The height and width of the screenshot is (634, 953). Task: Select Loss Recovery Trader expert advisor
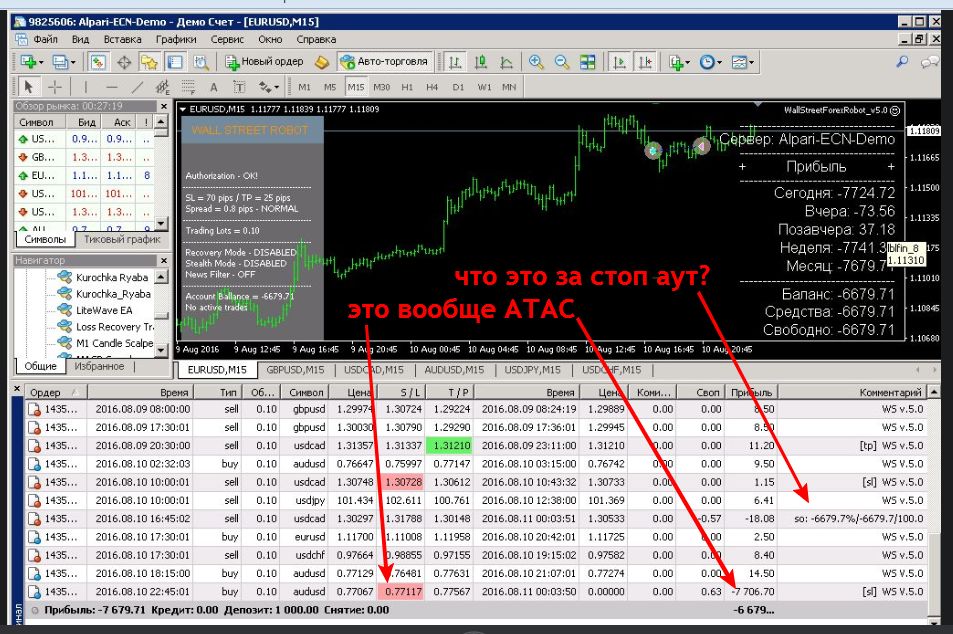coord(105,326)
